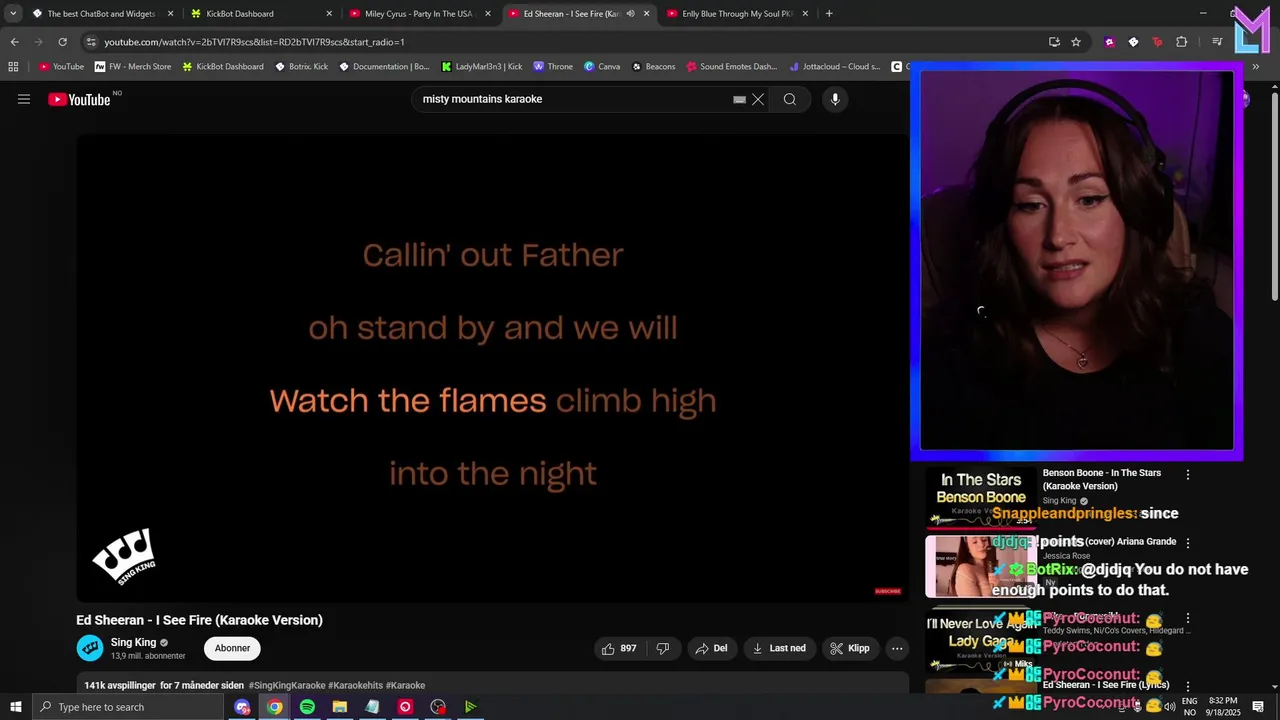Open the LadyMarl3n3 | Kick bookmark
Viewport: 1280px width, 720px height.
click(482, 67)
